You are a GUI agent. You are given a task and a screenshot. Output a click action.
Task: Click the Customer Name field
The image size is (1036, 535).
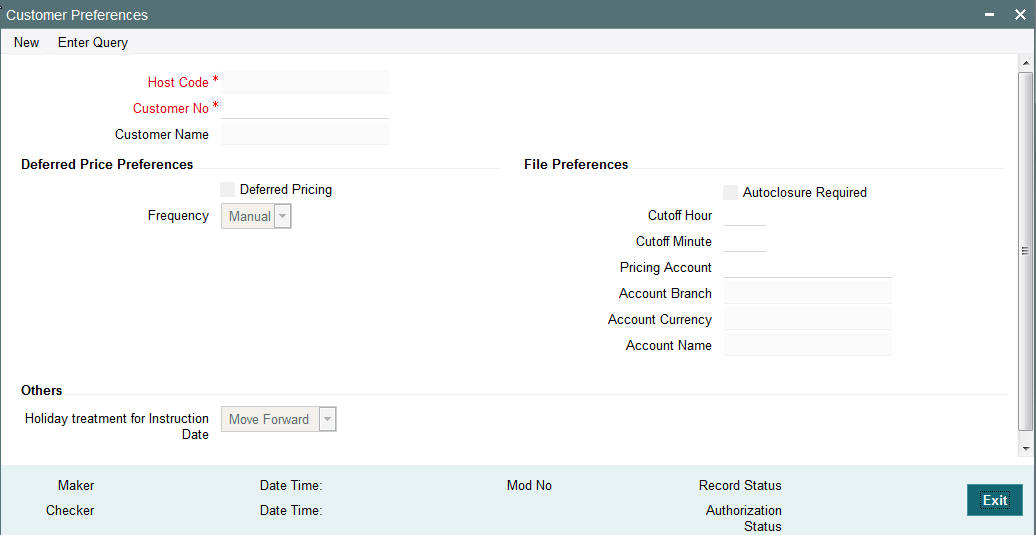click(305, 134)
